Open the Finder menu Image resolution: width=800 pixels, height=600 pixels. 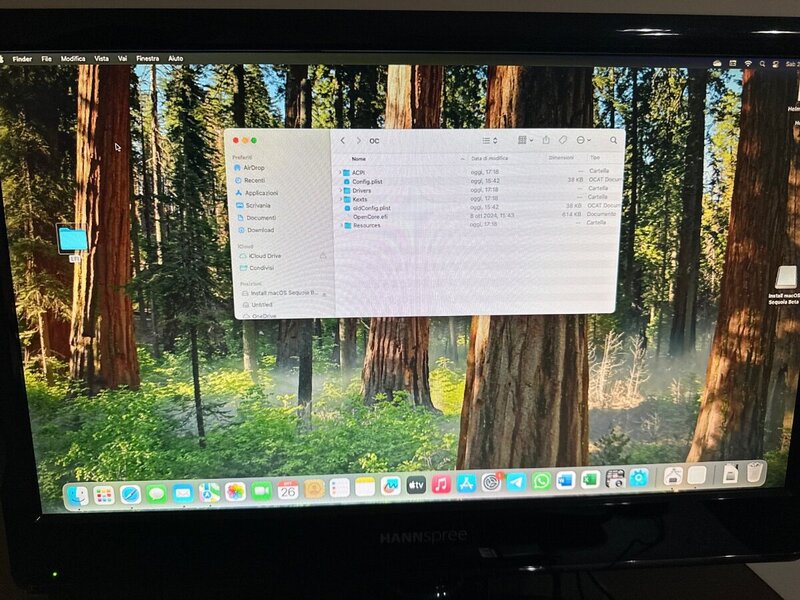click(x=22, y=59)
